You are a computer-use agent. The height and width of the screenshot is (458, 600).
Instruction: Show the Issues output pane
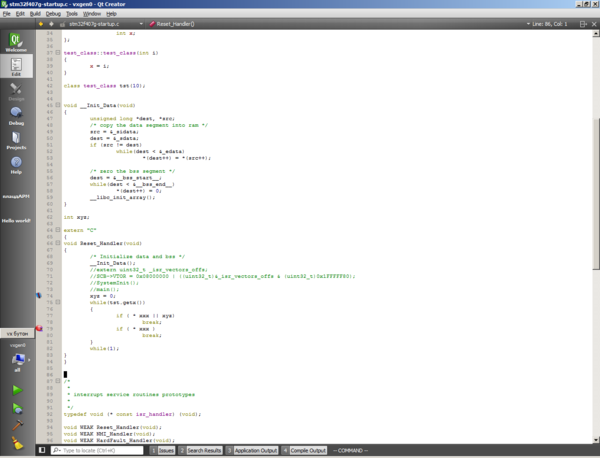[162, 450]
